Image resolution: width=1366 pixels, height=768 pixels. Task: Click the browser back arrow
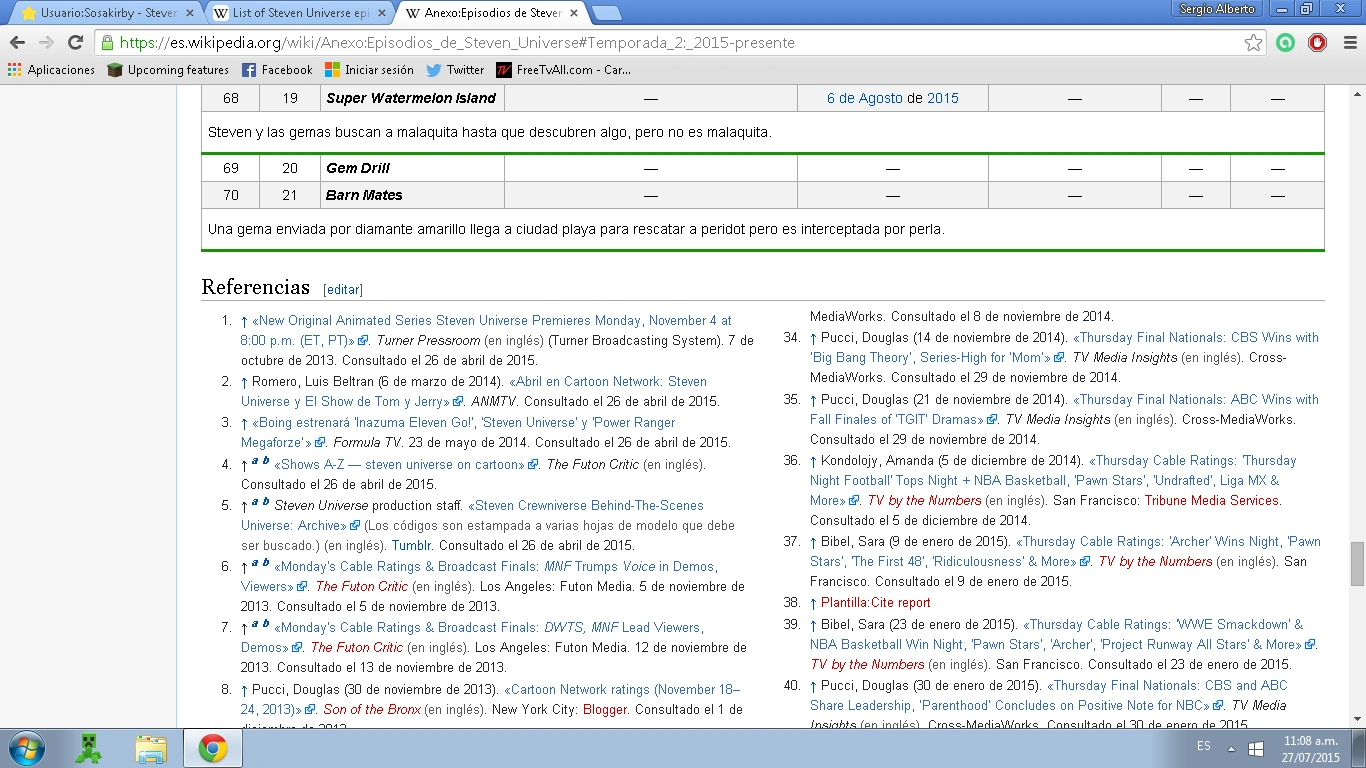point(17,43)
